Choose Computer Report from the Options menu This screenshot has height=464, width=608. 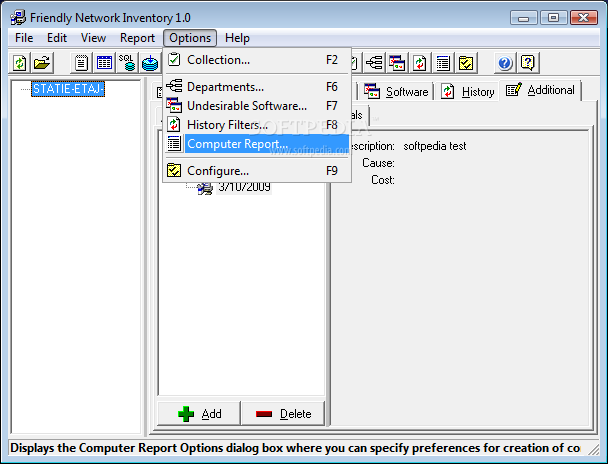tap(257, 144)
